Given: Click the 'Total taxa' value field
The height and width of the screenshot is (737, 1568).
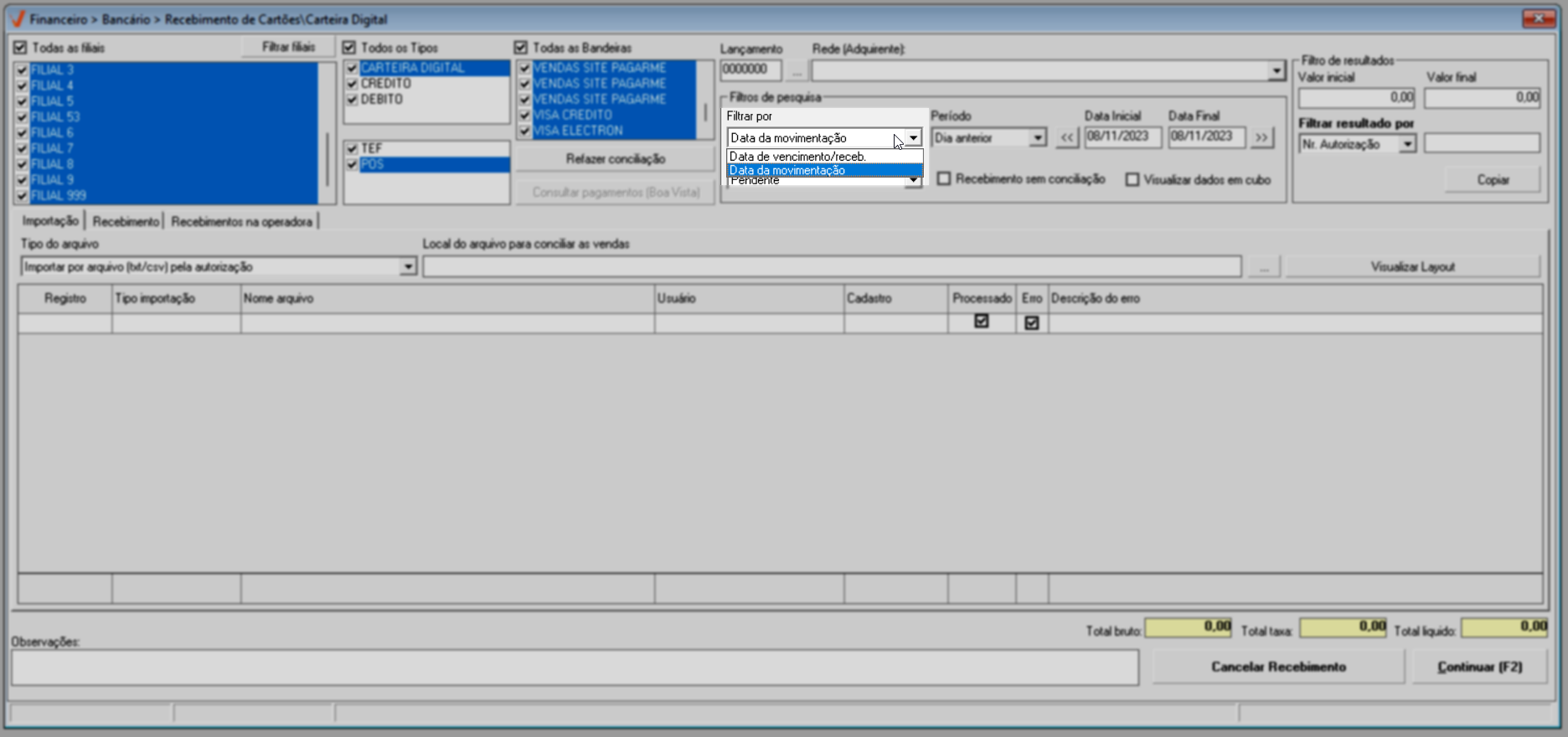Looking at the screenshot, I should point(1343,628).
